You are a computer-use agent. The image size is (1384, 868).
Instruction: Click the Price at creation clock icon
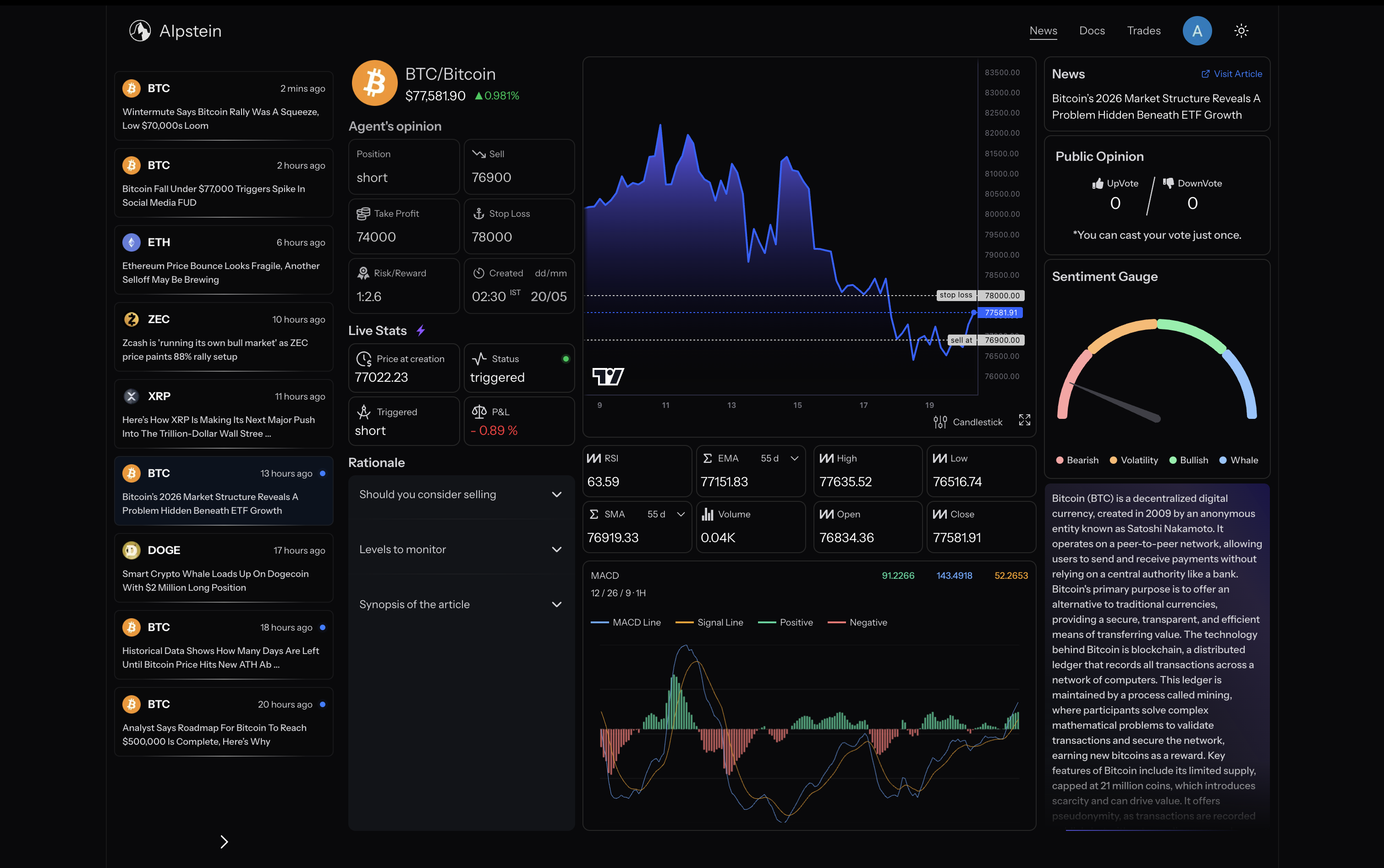[364, 359]
